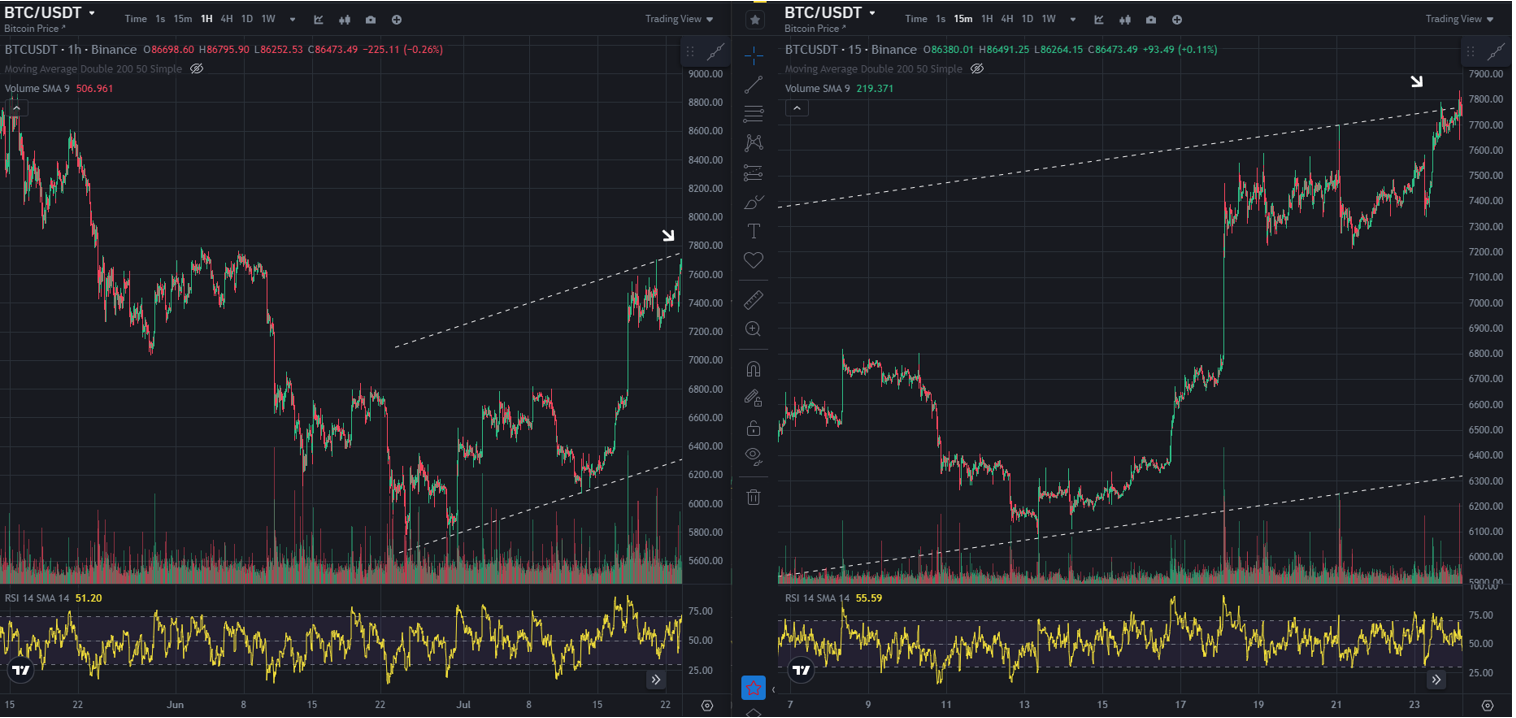Toggle magnet mode for drawings
Screen dimensions: 1516x718
coord(754,368)
